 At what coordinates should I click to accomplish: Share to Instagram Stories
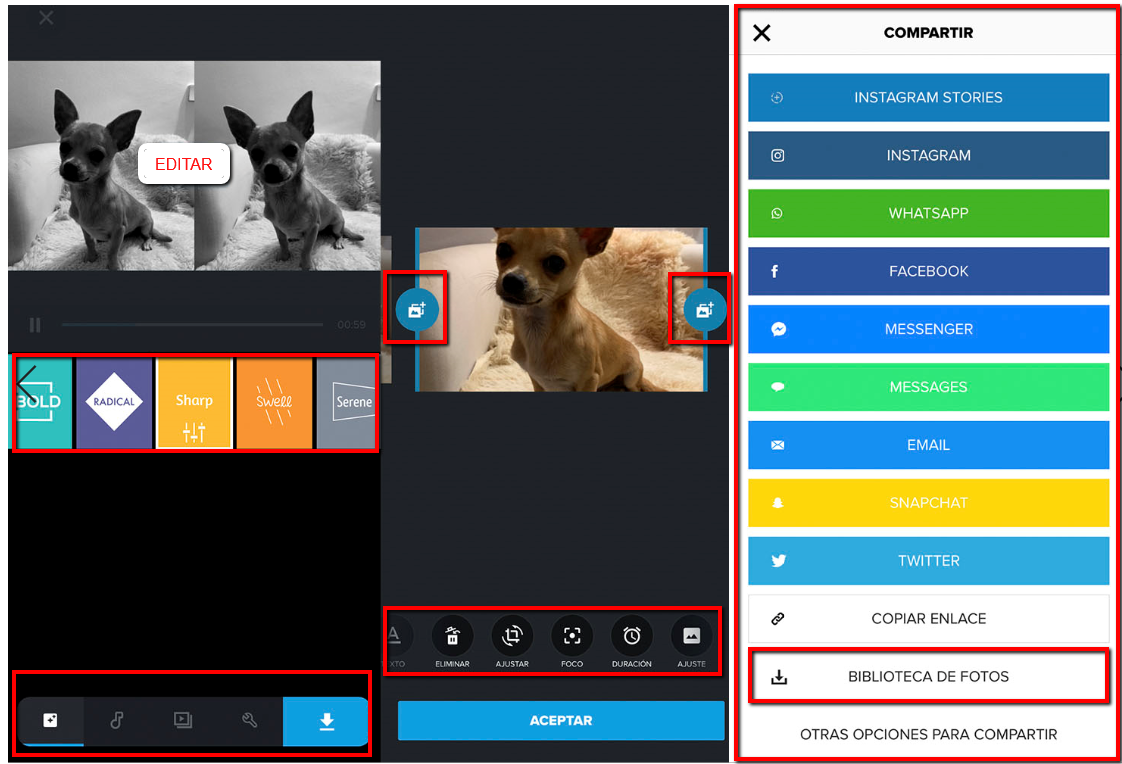click(x=929, y=97)
